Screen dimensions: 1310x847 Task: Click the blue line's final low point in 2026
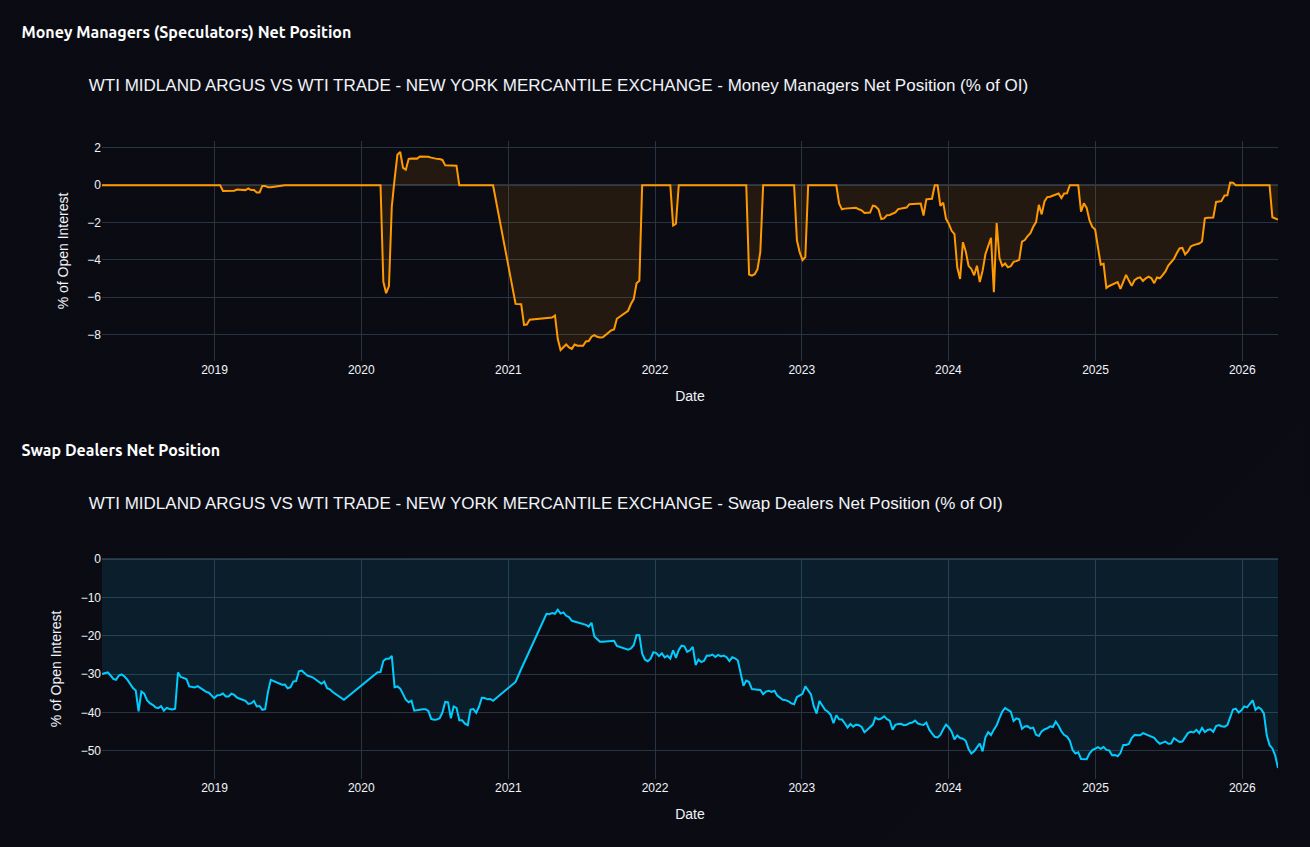pos(1277,766)
